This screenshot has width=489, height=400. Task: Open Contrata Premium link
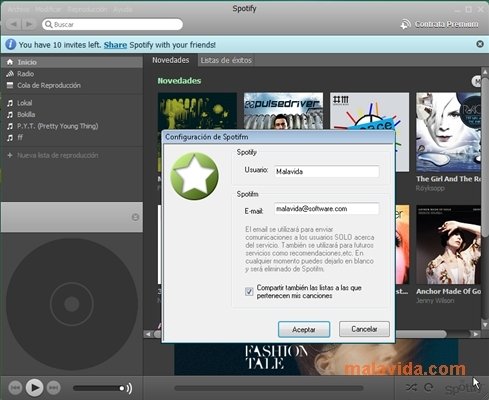coord(446,24)
